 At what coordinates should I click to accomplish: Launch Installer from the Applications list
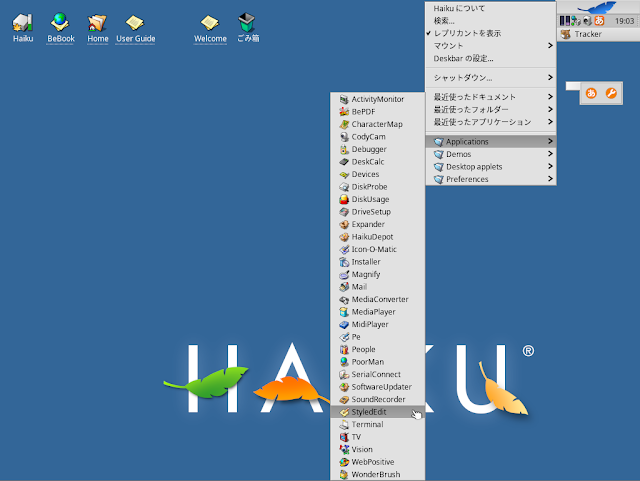(378, 262)
